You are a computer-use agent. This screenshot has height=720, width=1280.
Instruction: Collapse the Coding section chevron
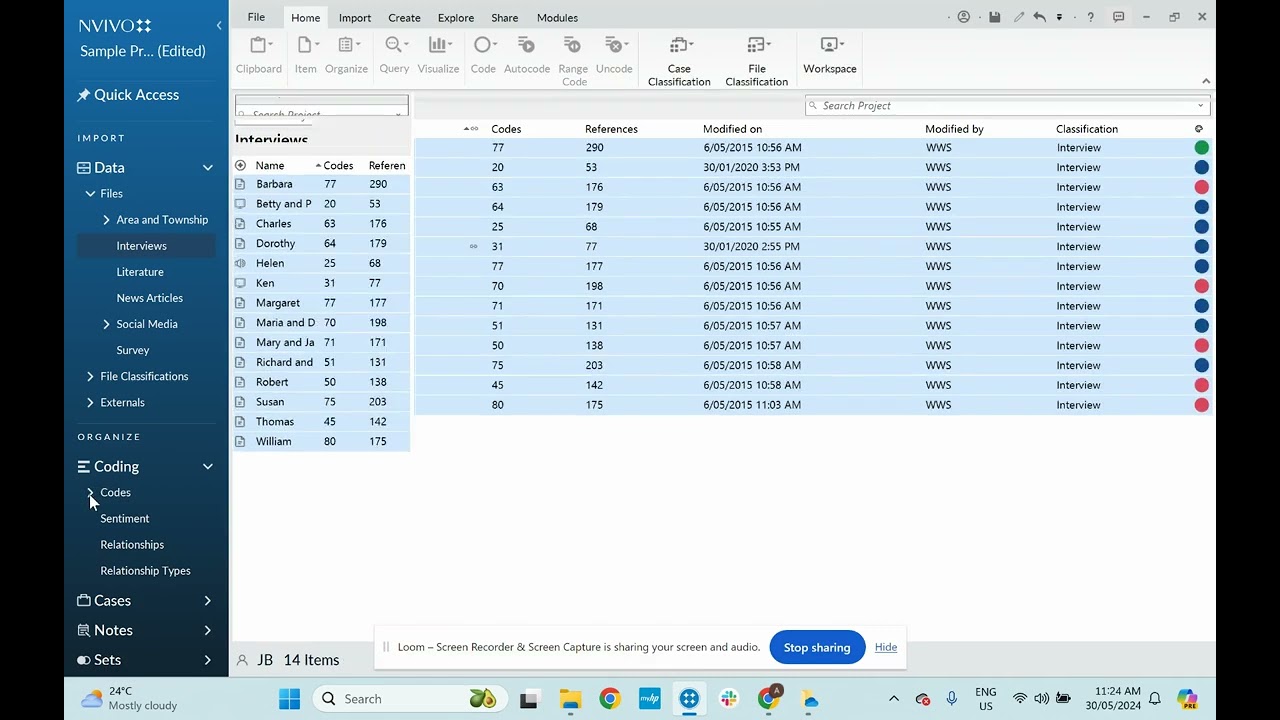[208, 467]
